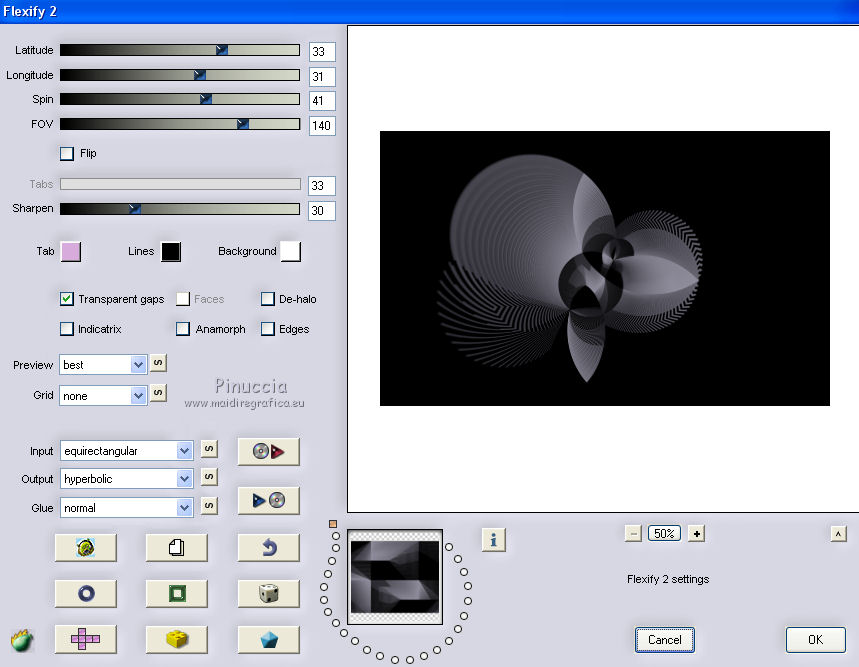Pick the pink Tab color swatch
Screen dimensions: 859x667
pos(71,251)
